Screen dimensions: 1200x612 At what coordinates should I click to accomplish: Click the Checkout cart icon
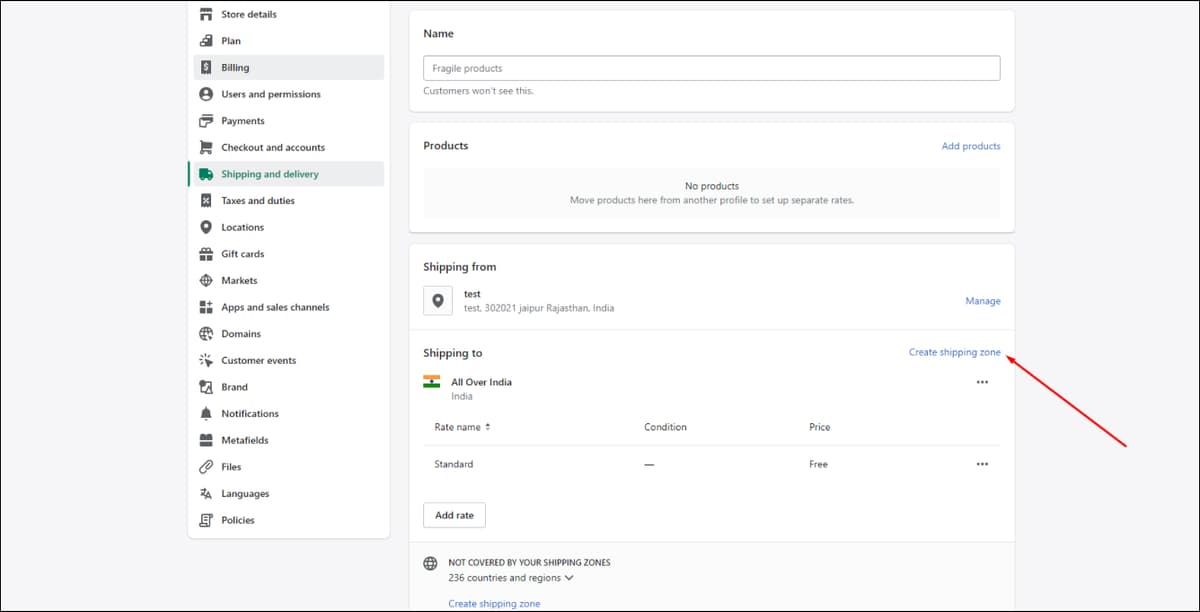206,147
